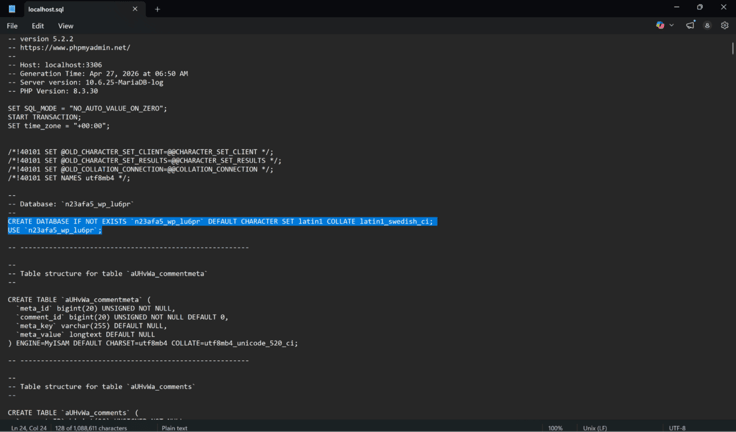Click the OLD_COLLATION_CONNECTION line
The width and height of the screenshot is (736, 432).
[x=140, y=169]
